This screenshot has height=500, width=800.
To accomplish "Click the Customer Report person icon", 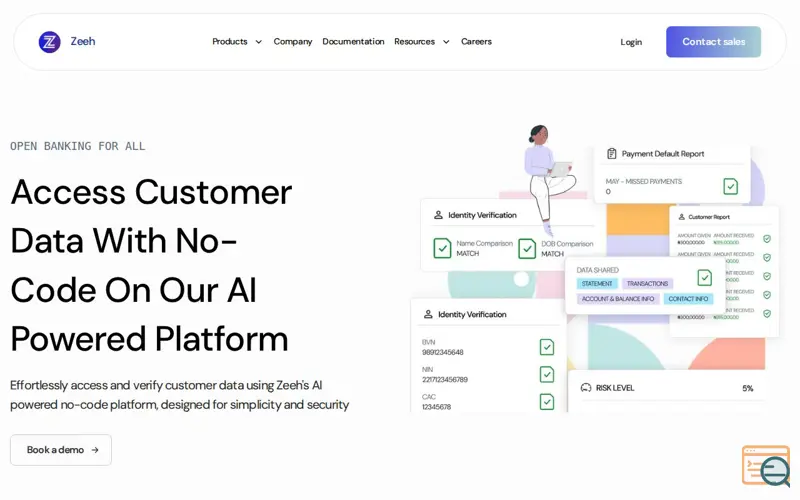I will click(x=681, y=217).
